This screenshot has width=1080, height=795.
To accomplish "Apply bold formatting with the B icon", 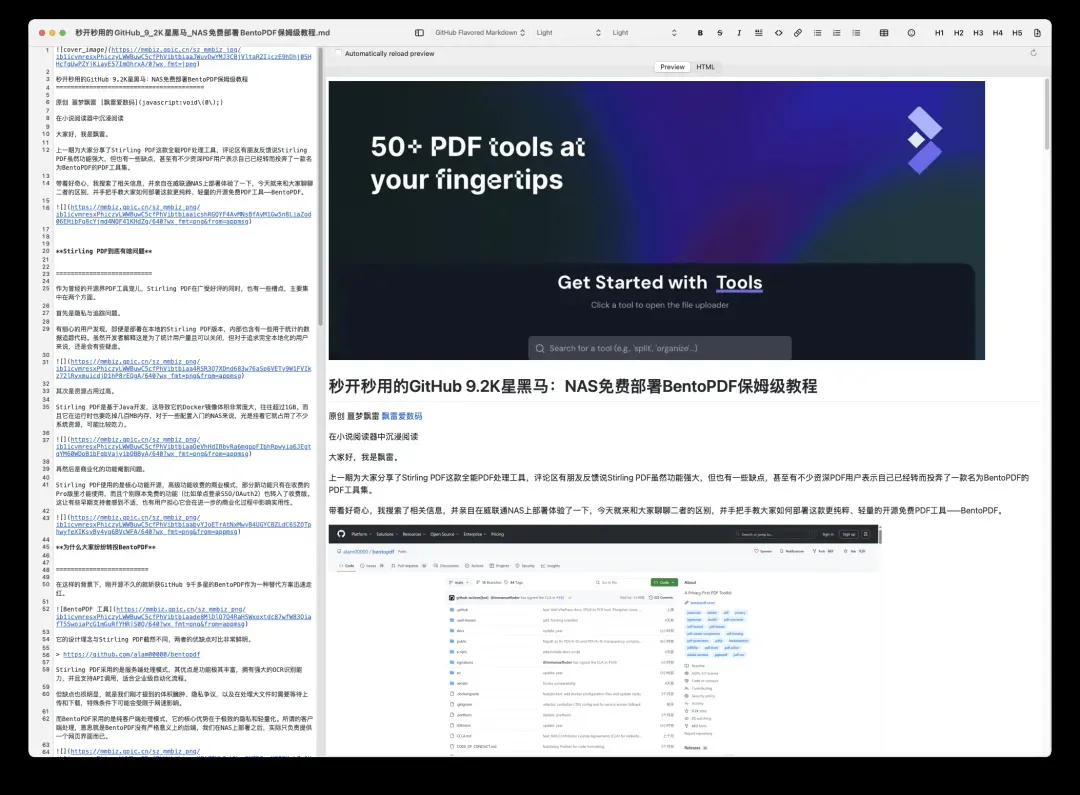I will pos(700,33).
